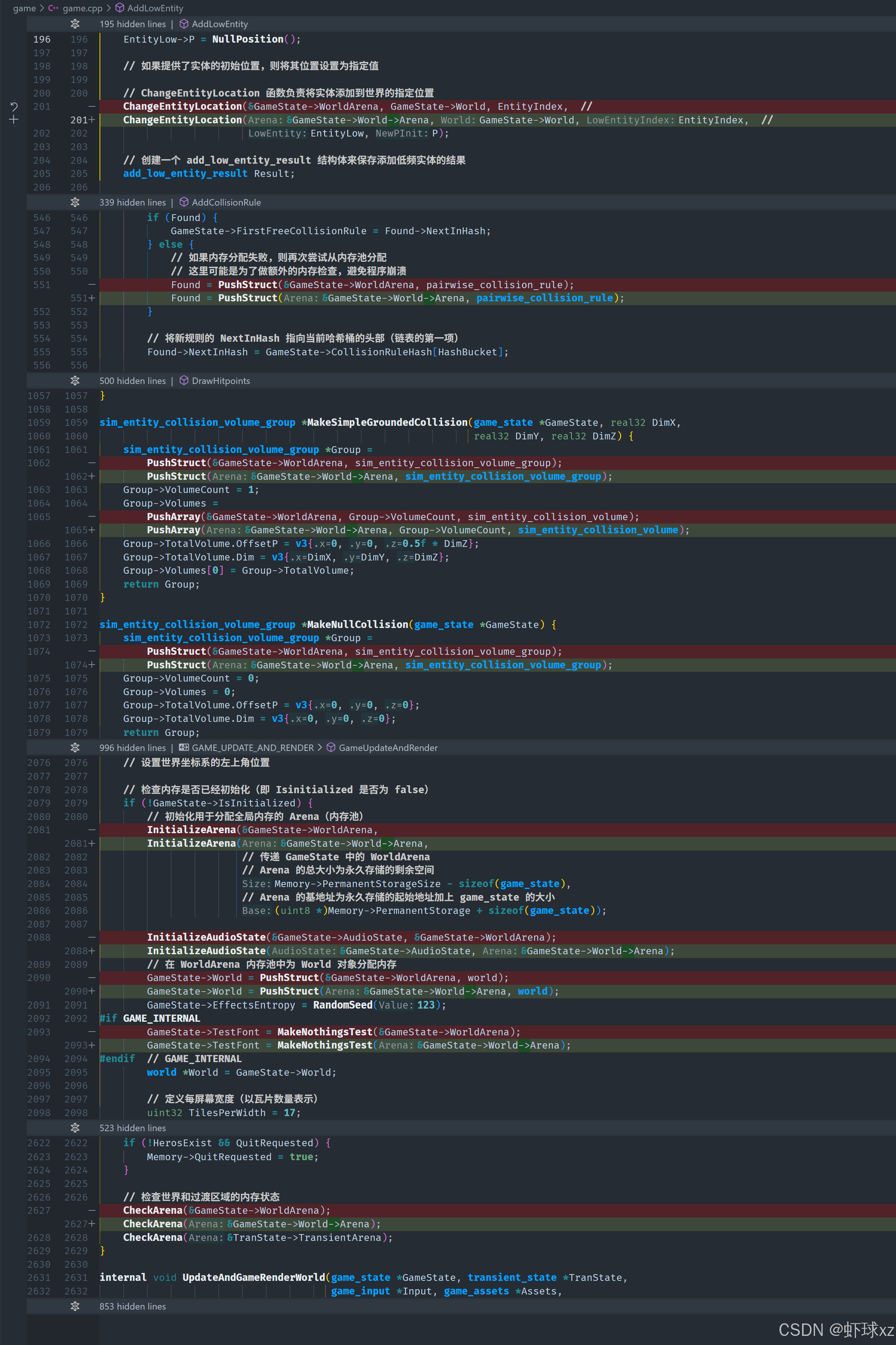
Task: Jump to DrawHitpoints symbol link
Action: click(x=221, y=381)
